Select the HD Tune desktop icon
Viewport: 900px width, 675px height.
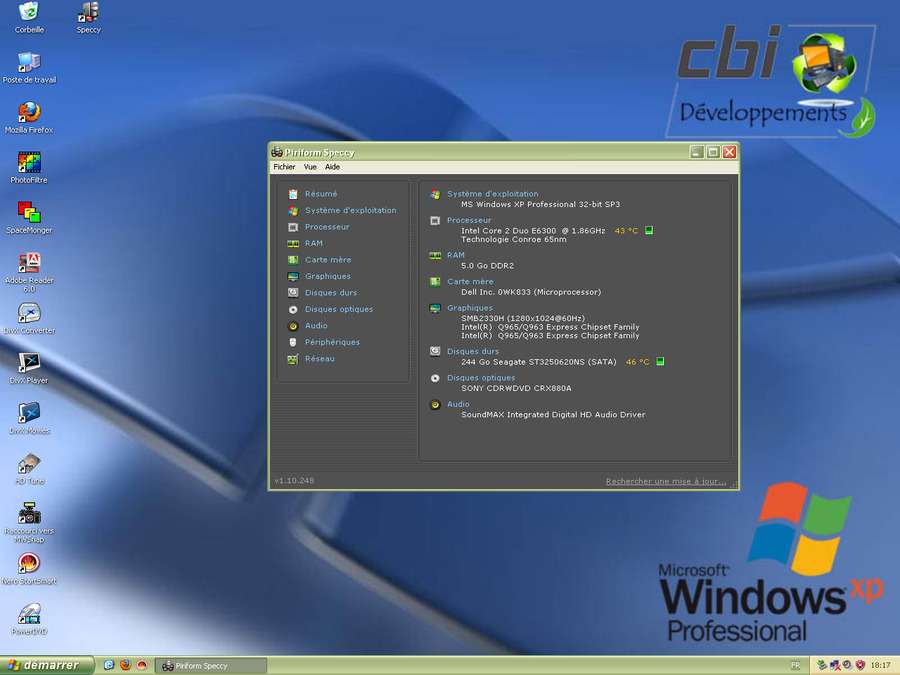tap(29, 469)
